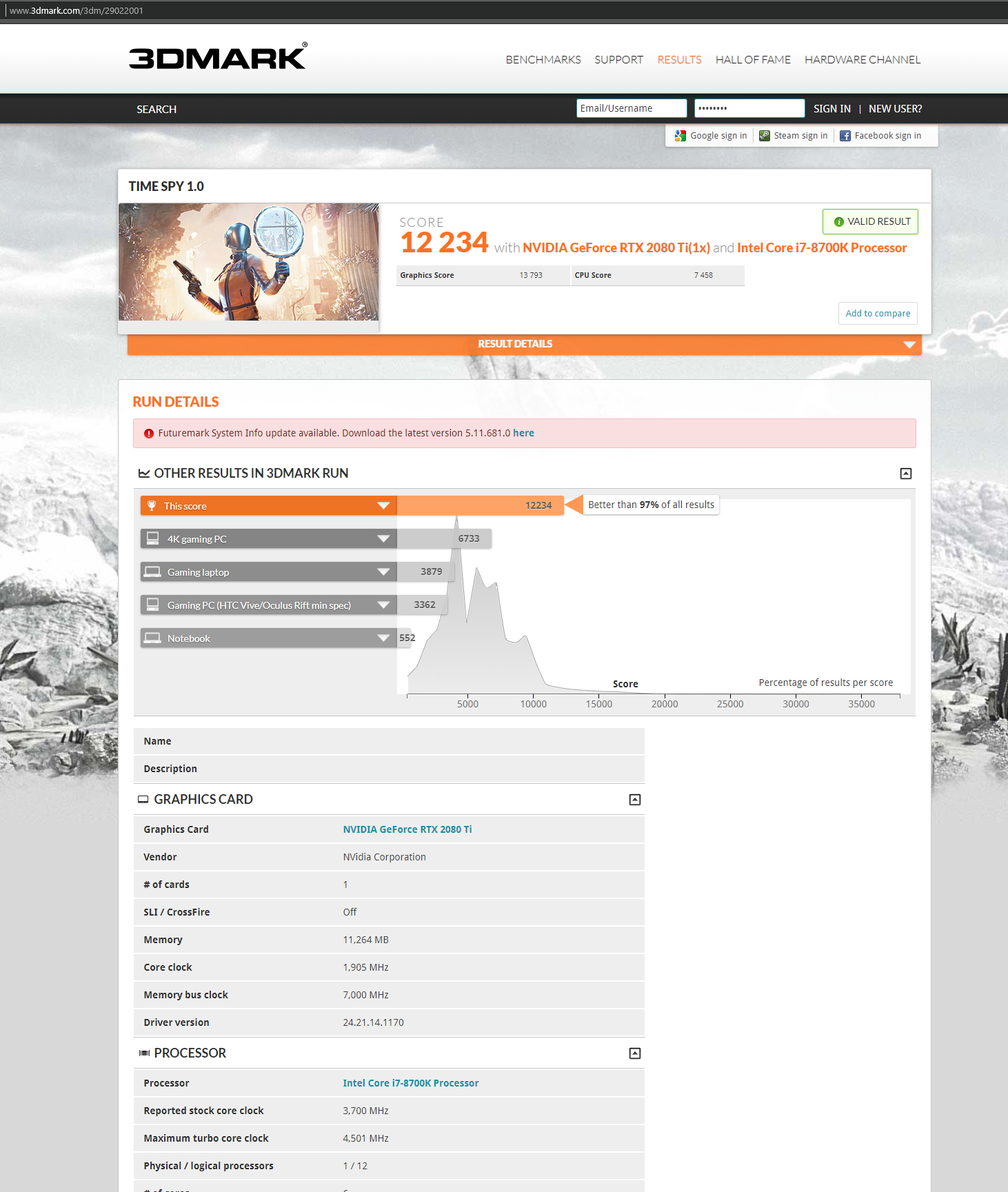
Task: Click the Email/Username input field
Action: pyautogui.click(x=631, y=108)
